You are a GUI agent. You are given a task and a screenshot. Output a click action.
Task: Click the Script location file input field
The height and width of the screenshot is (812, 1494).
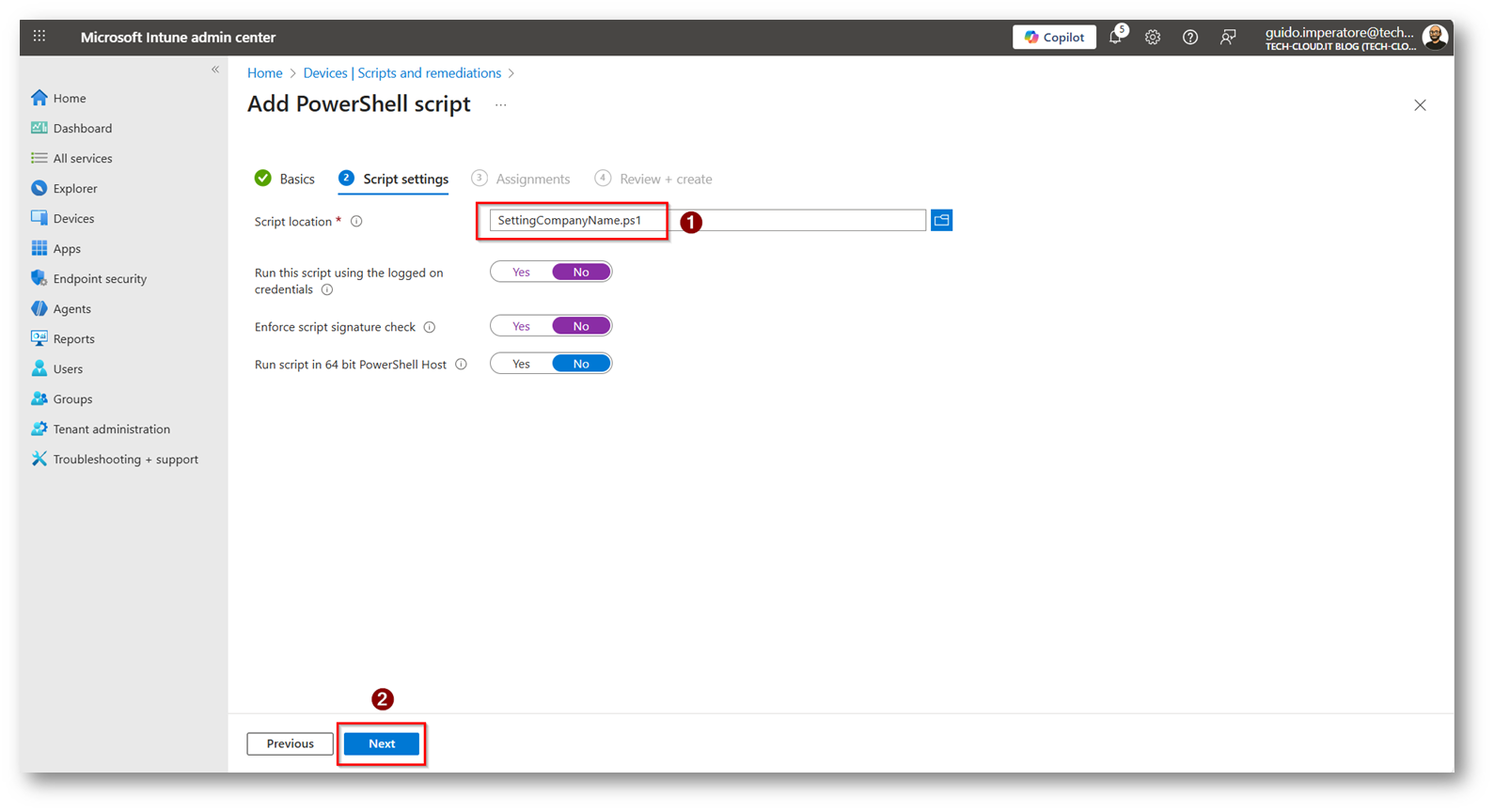pyautogui.click(x=708, y=220)
